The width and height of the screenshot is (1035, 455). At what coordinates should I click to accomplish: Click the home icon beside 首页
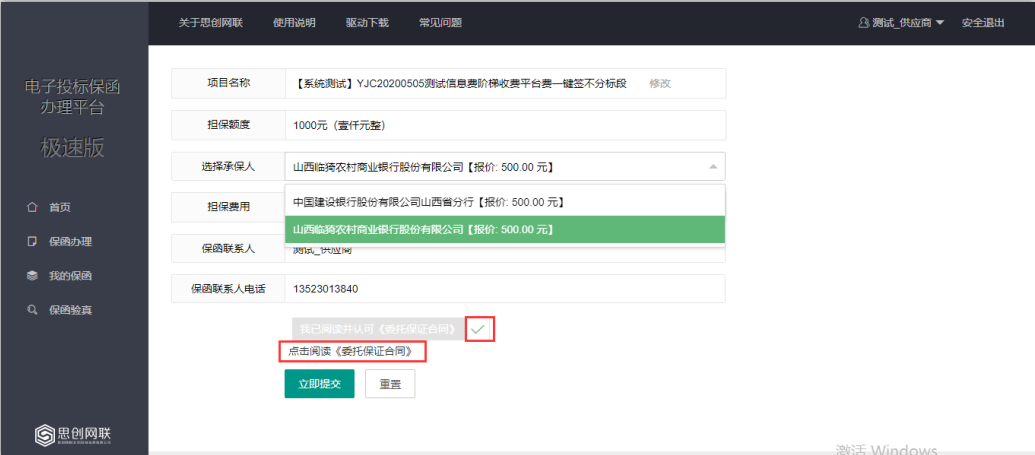31,207
